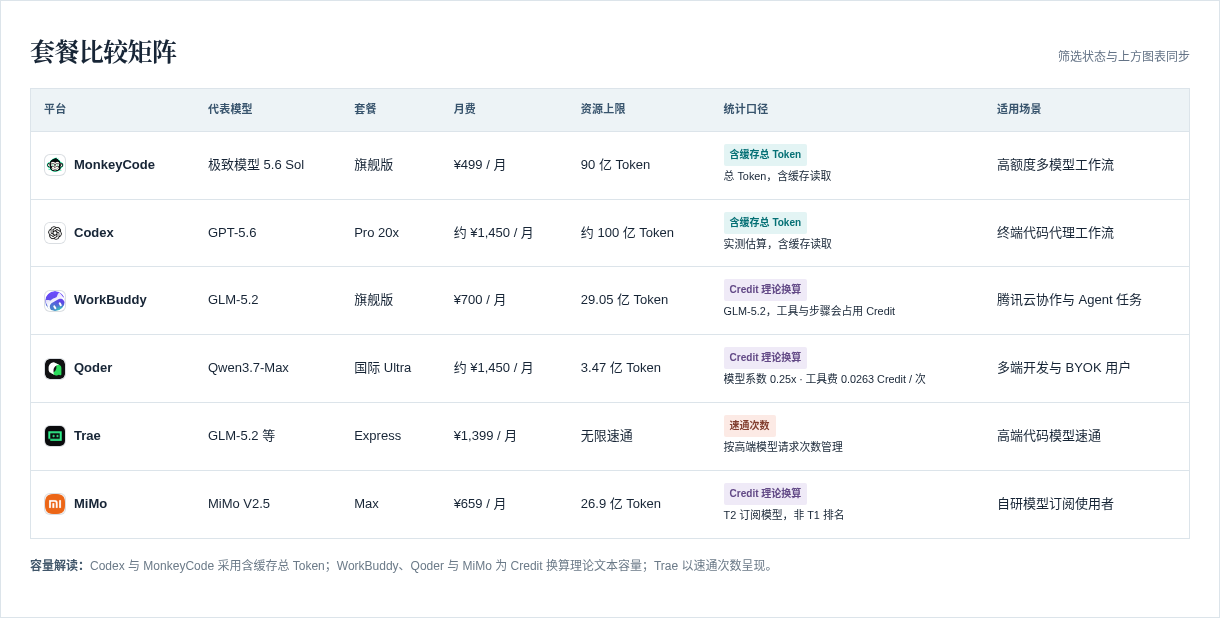
Task: Click the ¥499 / 月 price
Action: click(480, 165)
